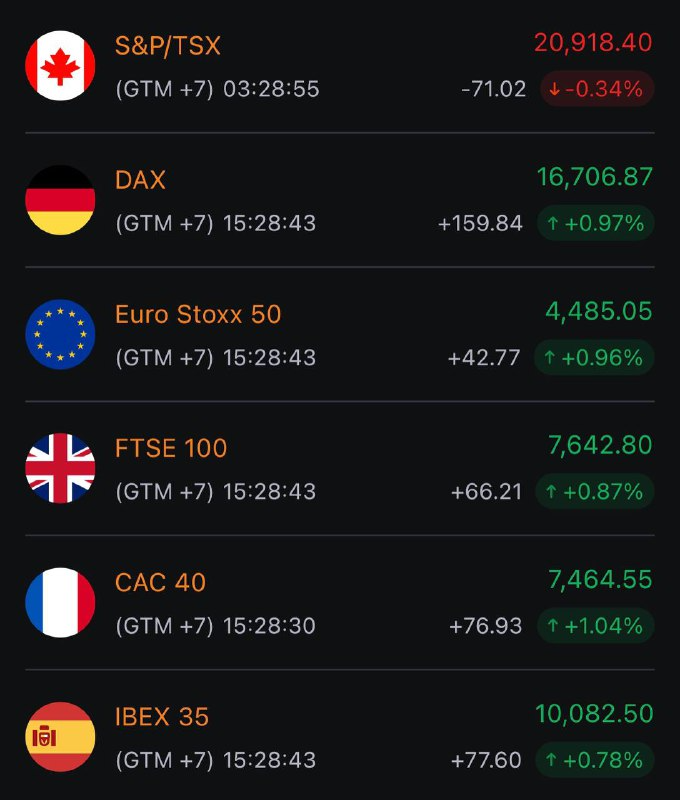Open the DAX index name
The image size is (680, 800).
(x=140, y=180)
